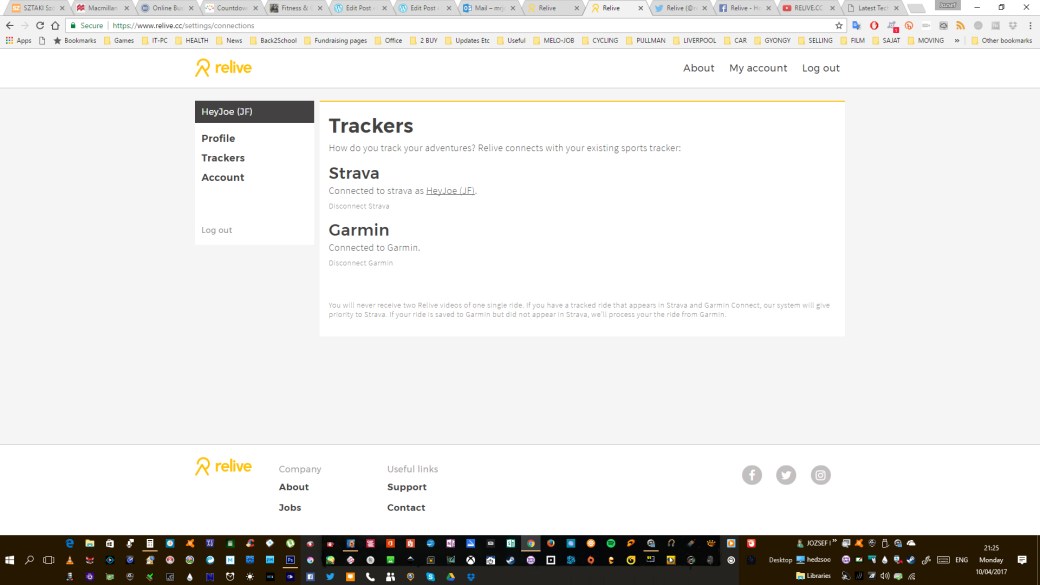Expand the hidden bookmarks overflow chevron
Image resolution: width=1040 pixels, height=585 pixels.
point(958,41)
